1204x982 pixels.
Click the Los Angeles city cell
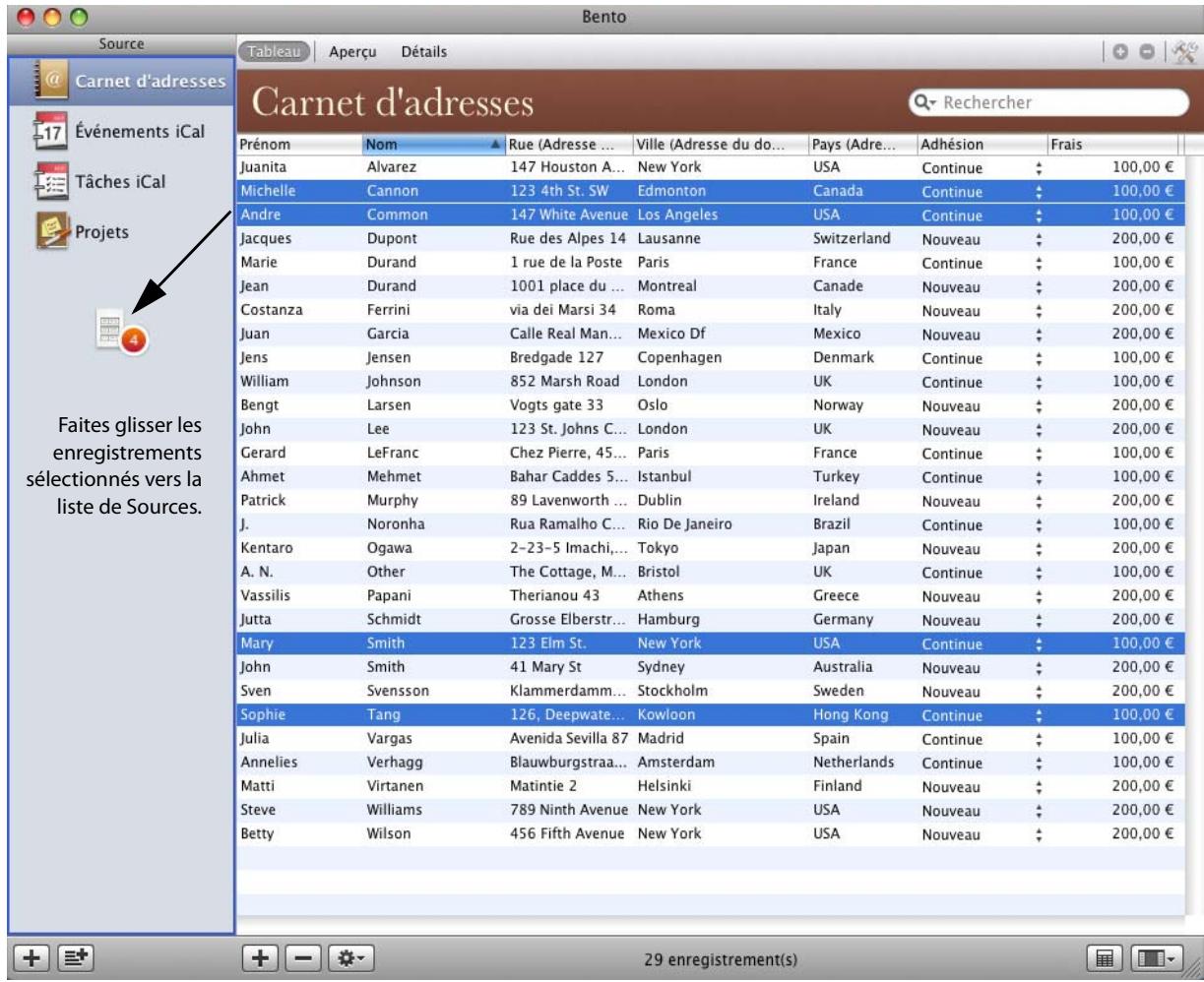(x=677, y=215)
